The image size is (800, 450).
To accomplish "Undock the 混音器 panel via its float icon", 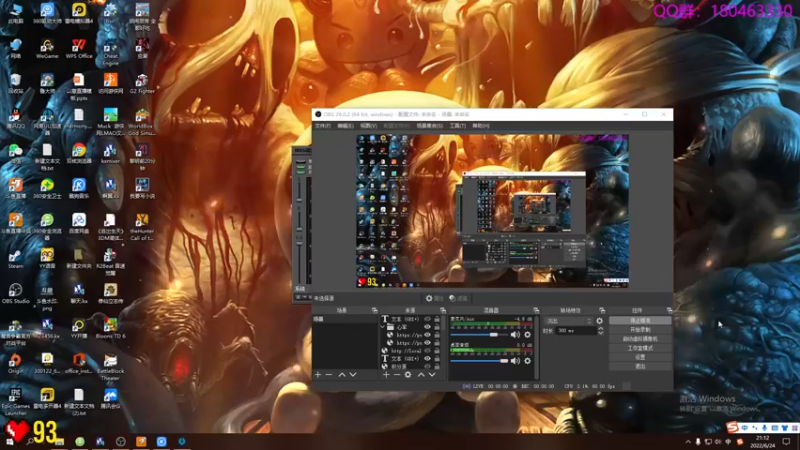I will tap(536, 310).
